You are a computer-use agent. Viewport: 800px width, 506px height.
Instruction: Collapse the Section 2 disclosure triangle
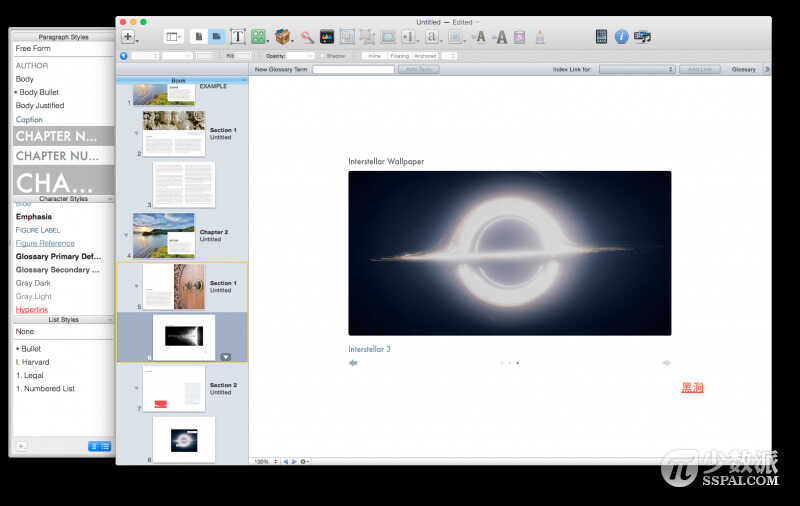point(136,388)
